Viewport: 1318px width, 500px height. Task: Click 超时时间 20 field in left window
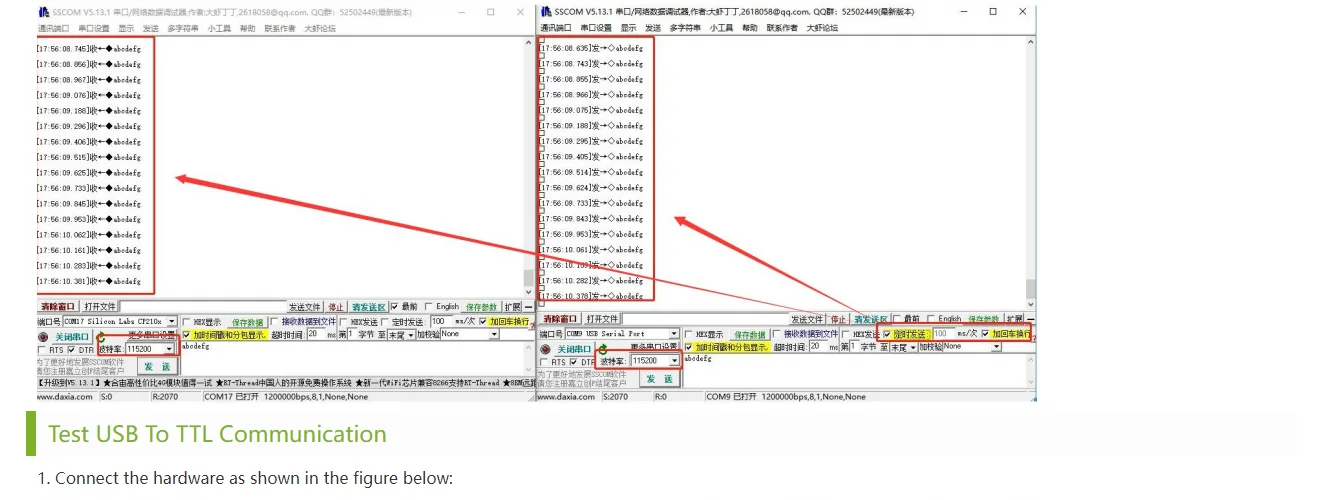coord(316,334)
